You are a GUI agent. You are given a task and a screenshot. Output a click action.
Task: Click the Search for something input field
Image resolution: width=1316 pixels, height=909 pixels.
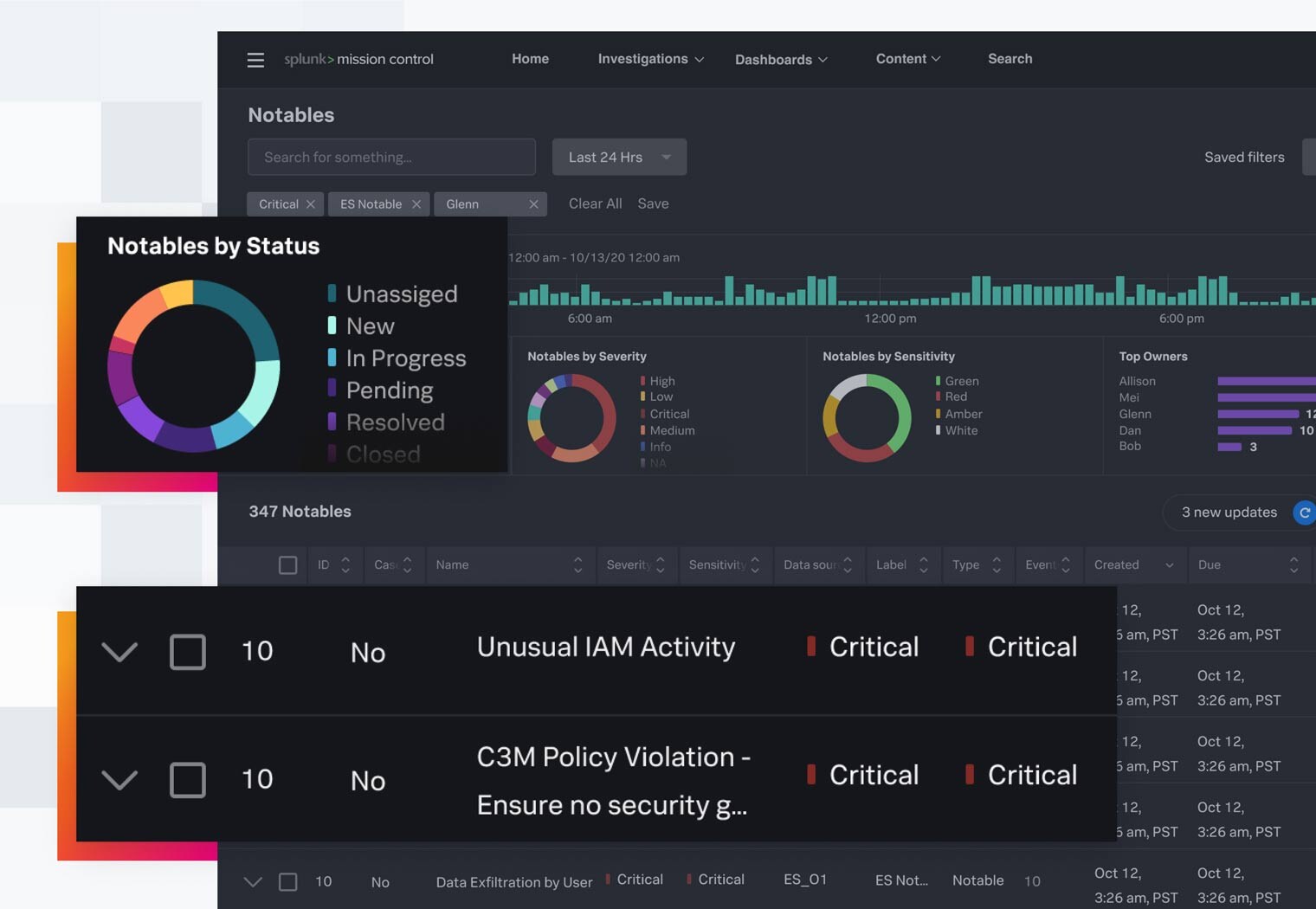tap(391, 158)
